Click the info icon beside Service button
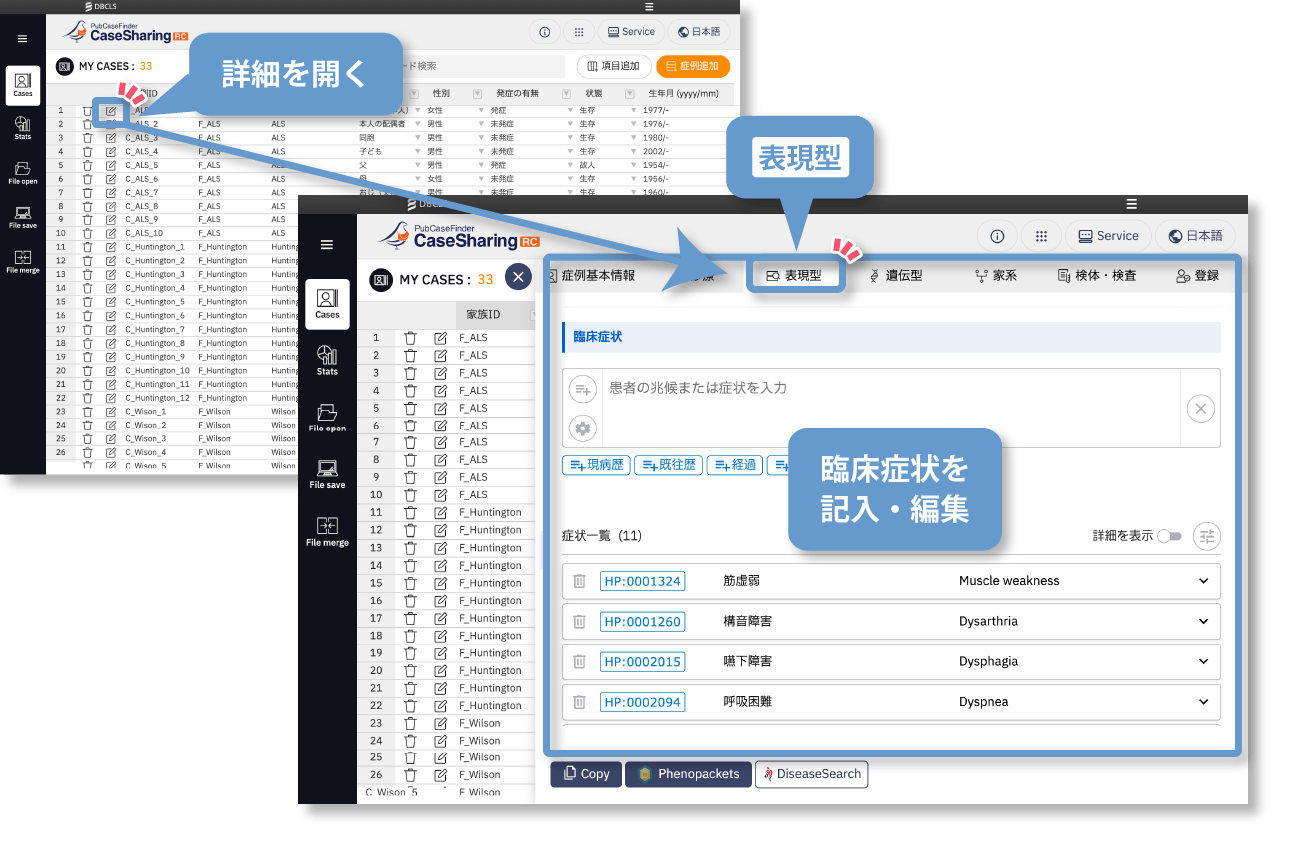Image resolution: width=1300 pixels, height=860 pixels. tap(997, 236)
